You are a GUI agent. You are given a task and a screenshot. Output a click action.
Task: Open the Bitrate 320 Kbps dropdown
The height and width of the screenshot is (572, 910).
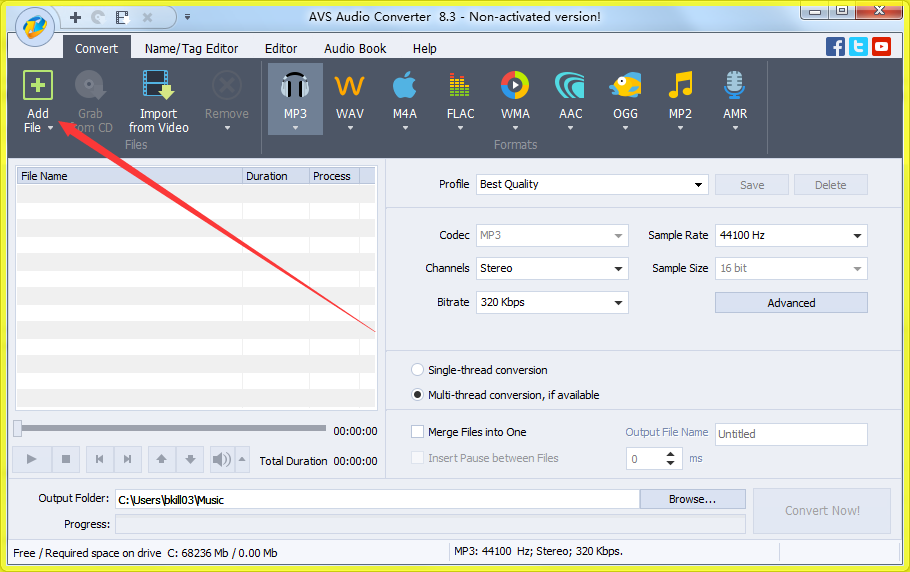click(619, 302)
